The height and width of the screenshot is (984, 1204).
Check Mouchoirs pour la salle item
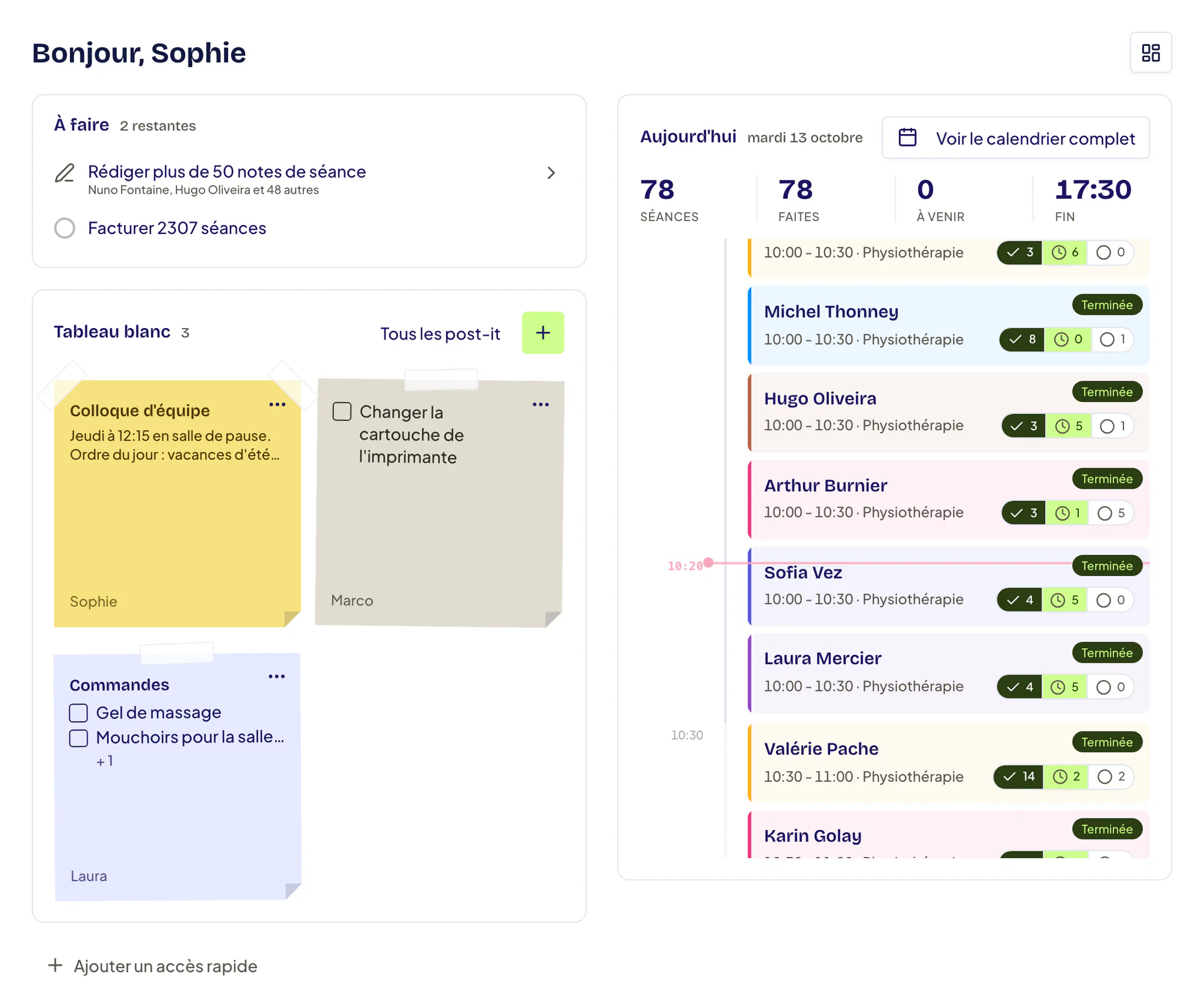79,738
